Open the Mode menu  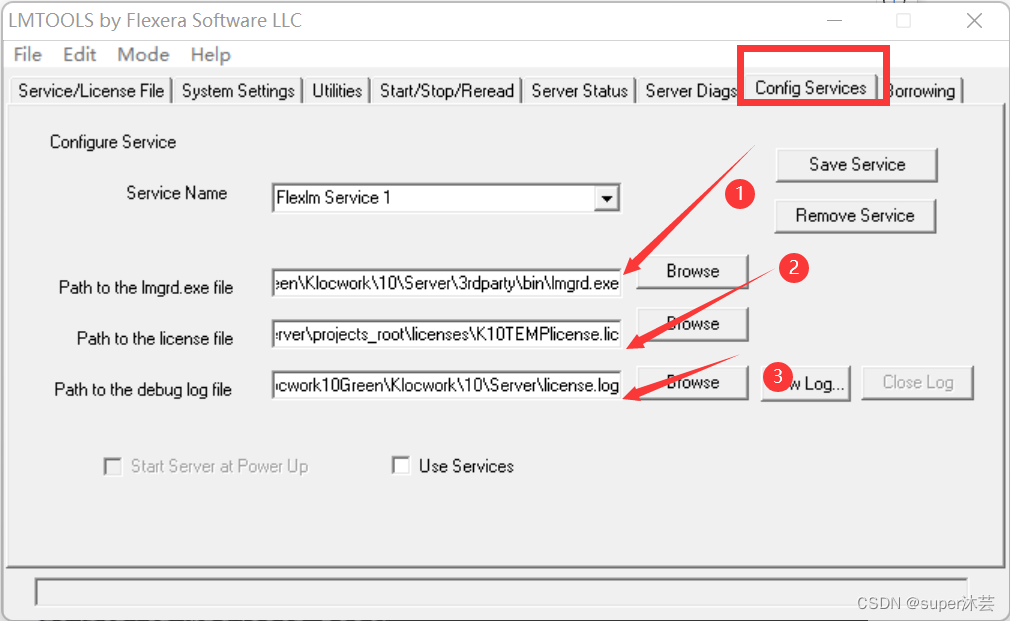coord(142,55)
